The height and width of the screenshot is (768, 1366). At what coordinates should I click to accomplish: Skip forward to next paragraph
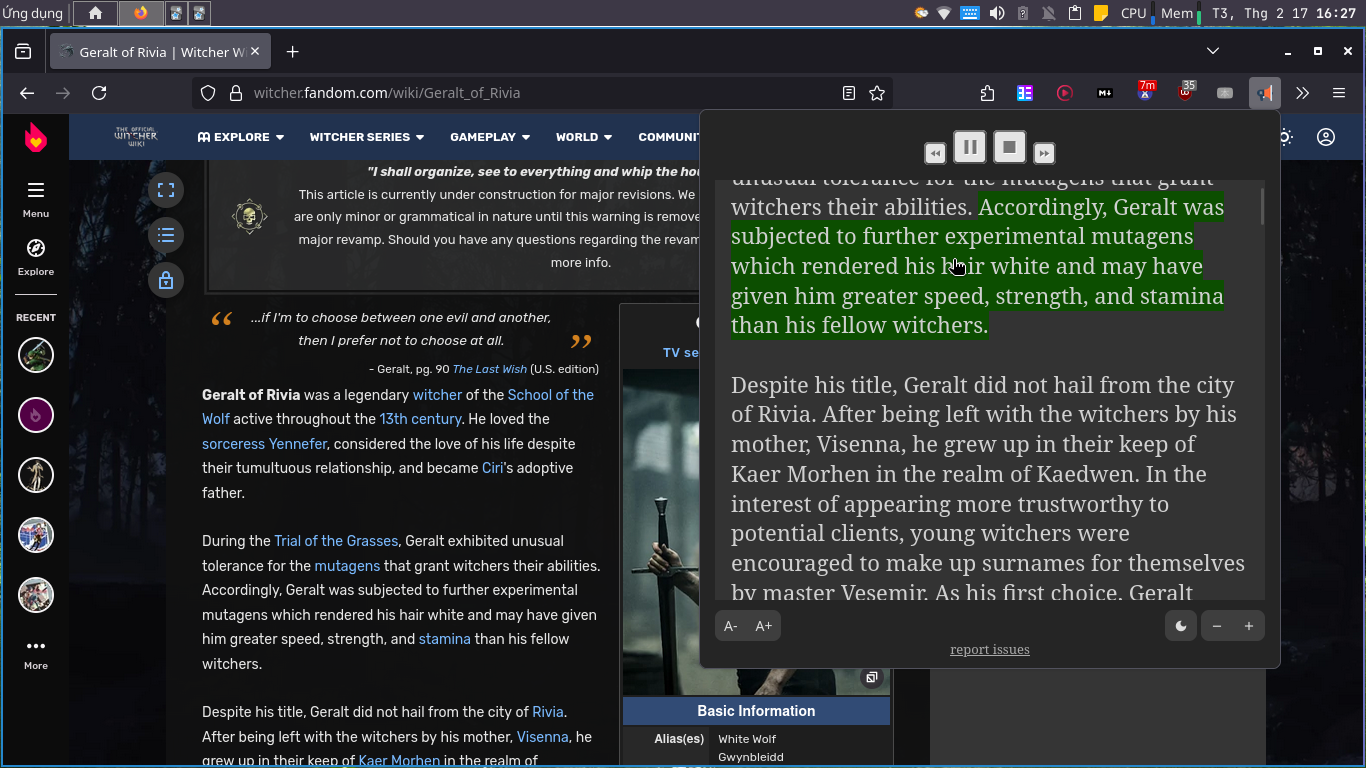1043,153
